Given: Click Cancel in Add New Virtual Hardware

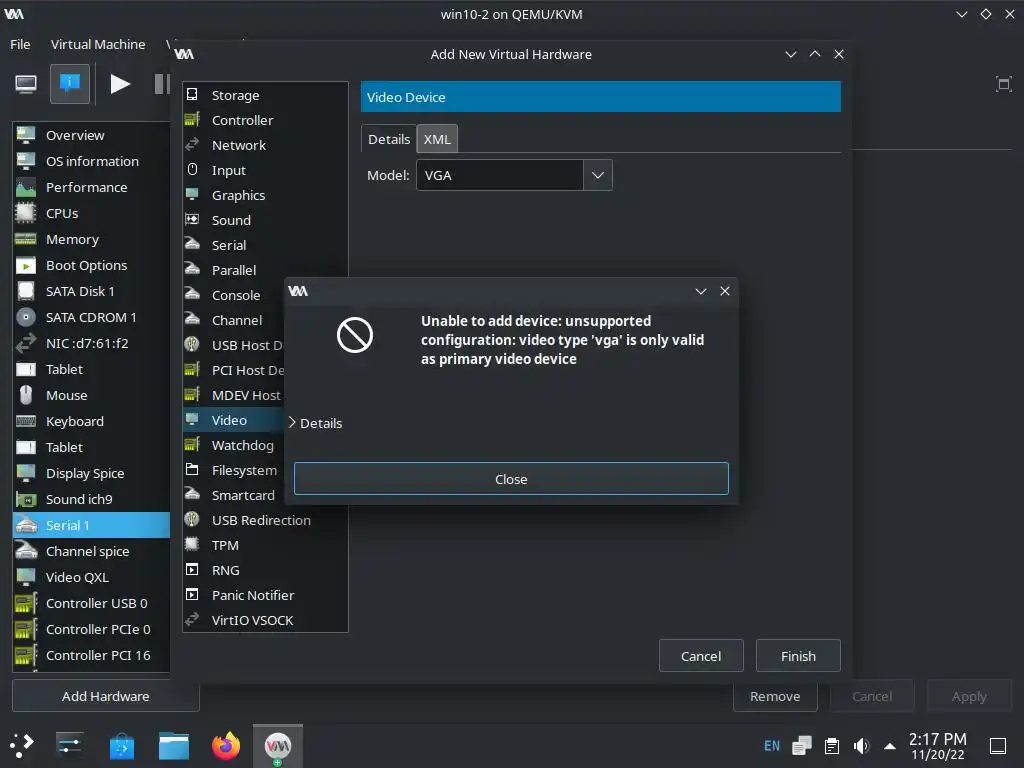Looking at the screenshot, I should pyautogui.click(x=701, y=656).
